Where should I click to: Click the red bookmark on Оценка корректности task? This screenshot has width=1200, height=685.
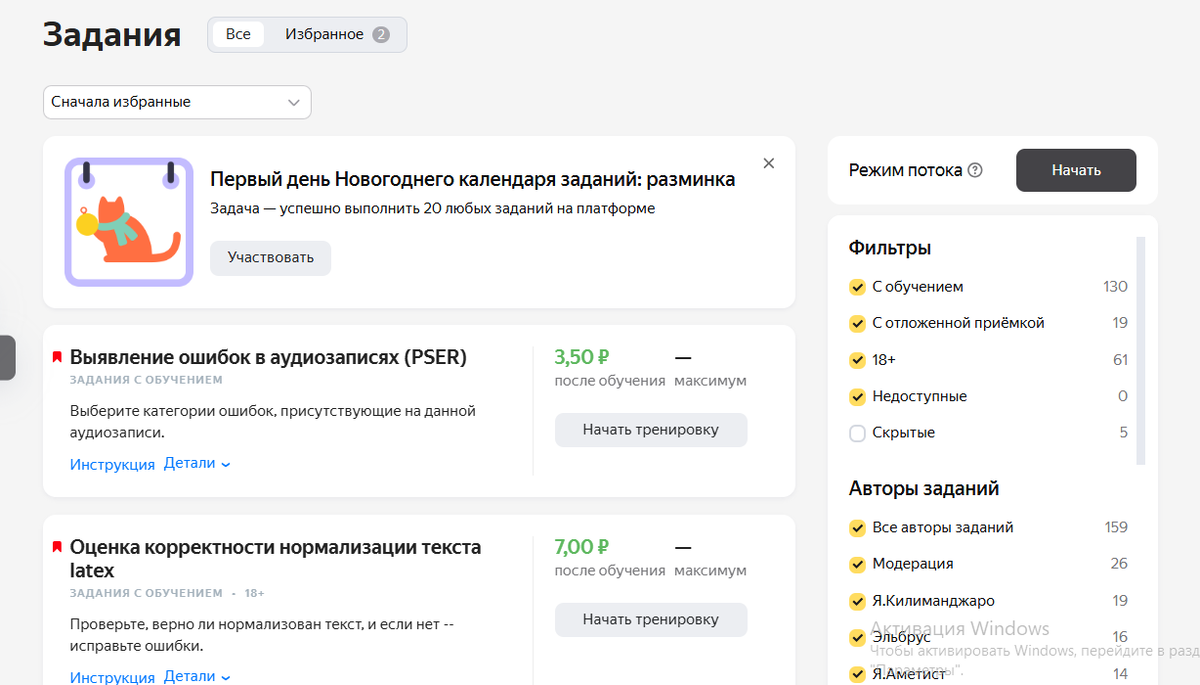coord(57,548)
